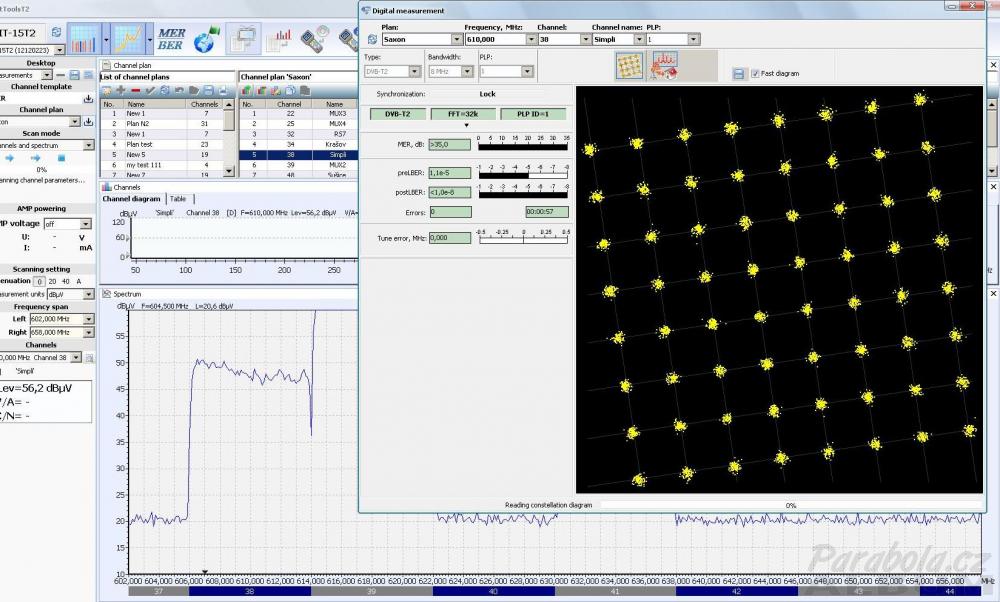Click the first blue scan arrow
1000x602 pixels.
9,158
